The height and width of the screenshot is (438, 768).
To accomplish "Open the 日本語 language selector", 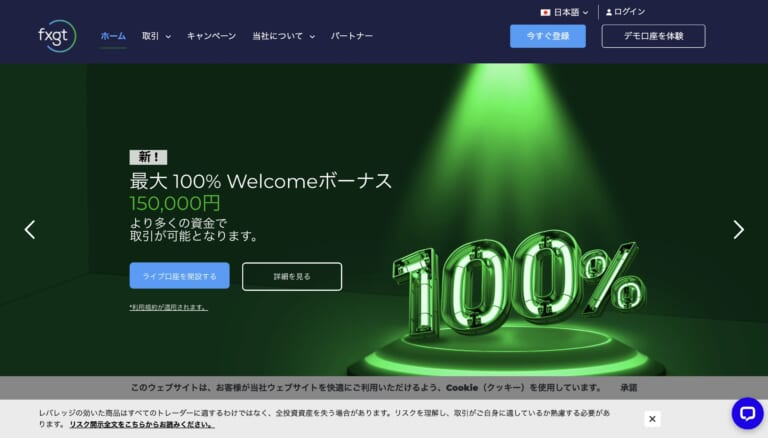I will pos(564,12).
